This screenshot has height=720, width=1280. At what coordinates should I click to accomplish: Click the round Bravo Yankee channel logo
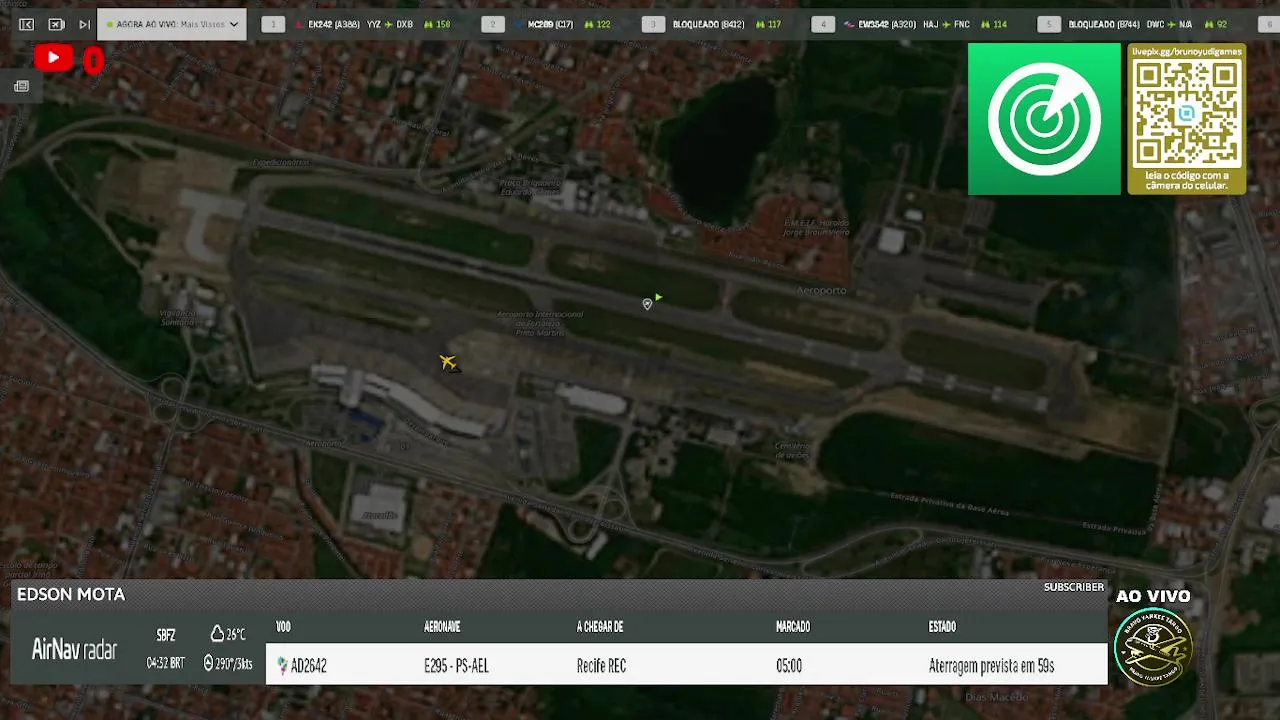(x=1153, y=645)
